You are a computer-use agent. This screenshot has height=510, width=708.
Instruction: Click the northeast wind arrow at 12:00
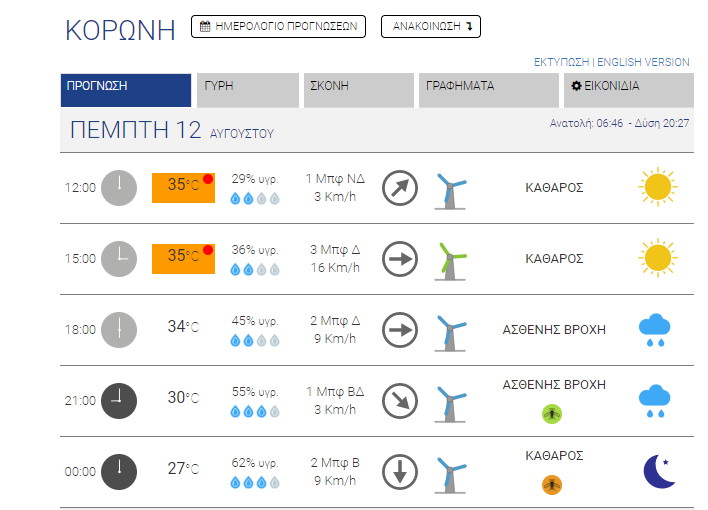point(400,188)
